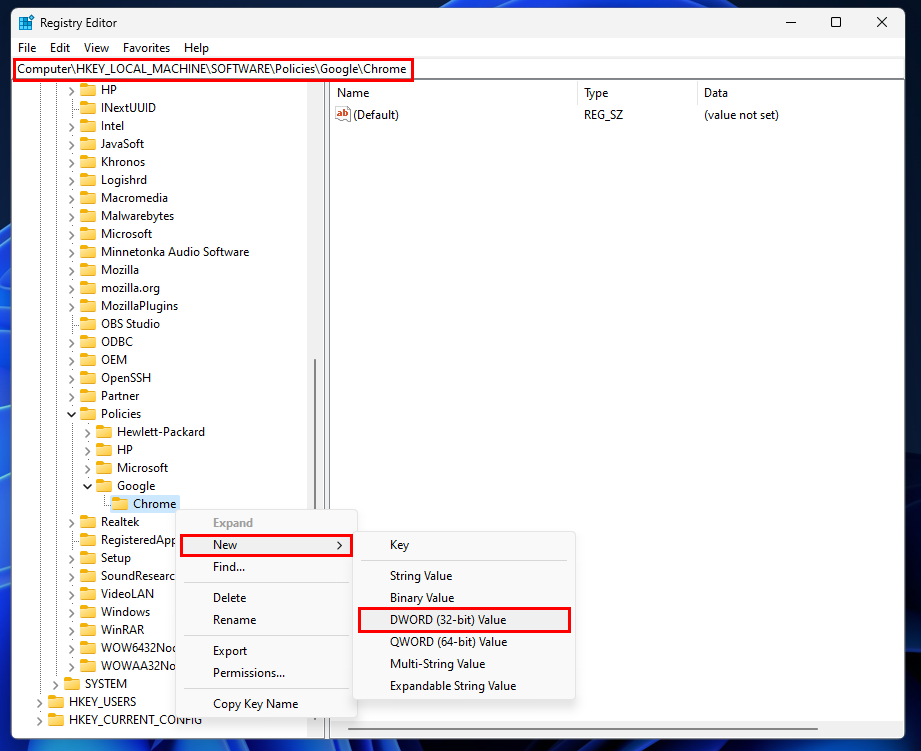This screenshot has height=751, width=921.
Task: Select the Partner key
Action: click(120, 396)
